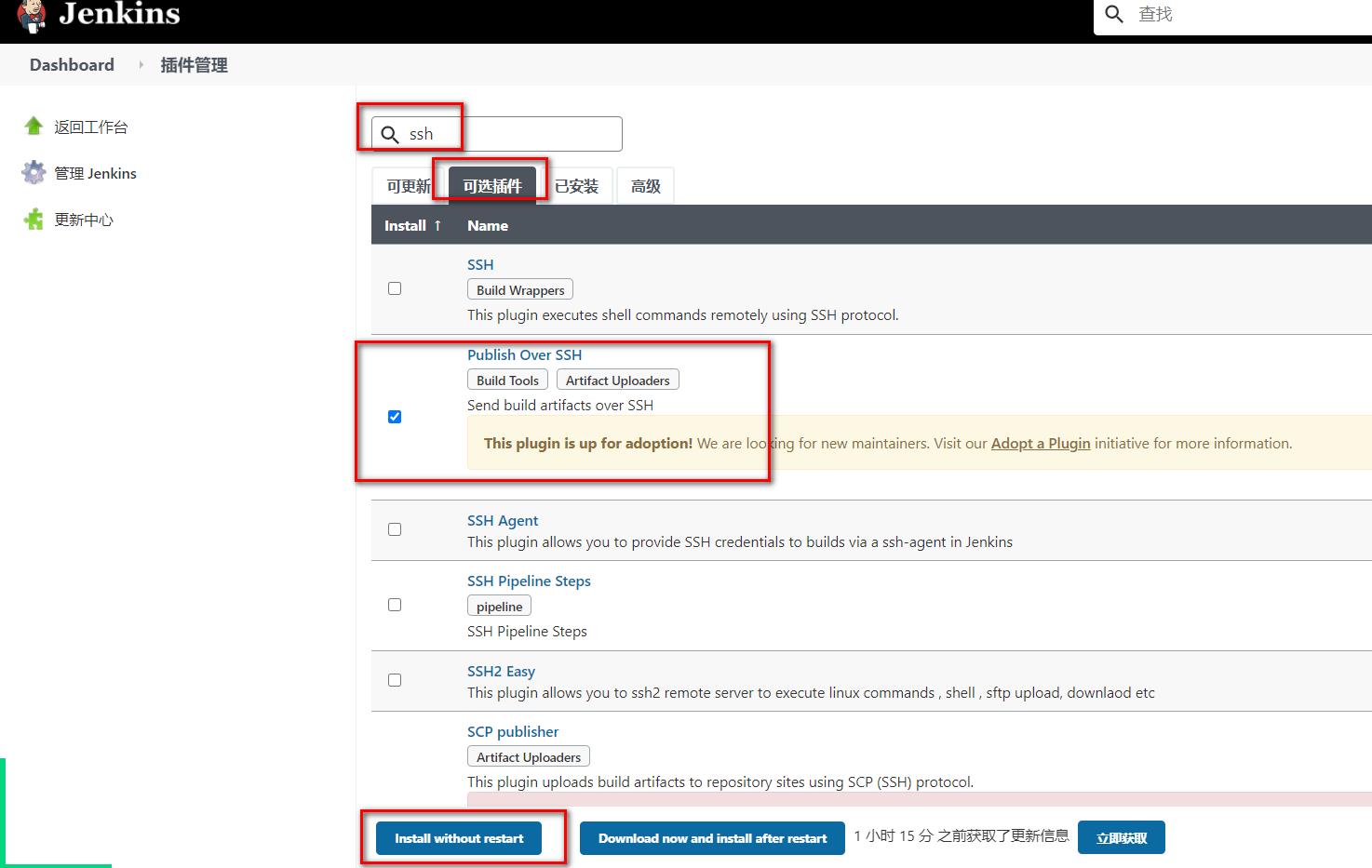Click the 更新中心 sidebar link
The image size is (1372, 868).
pos(84,220)
